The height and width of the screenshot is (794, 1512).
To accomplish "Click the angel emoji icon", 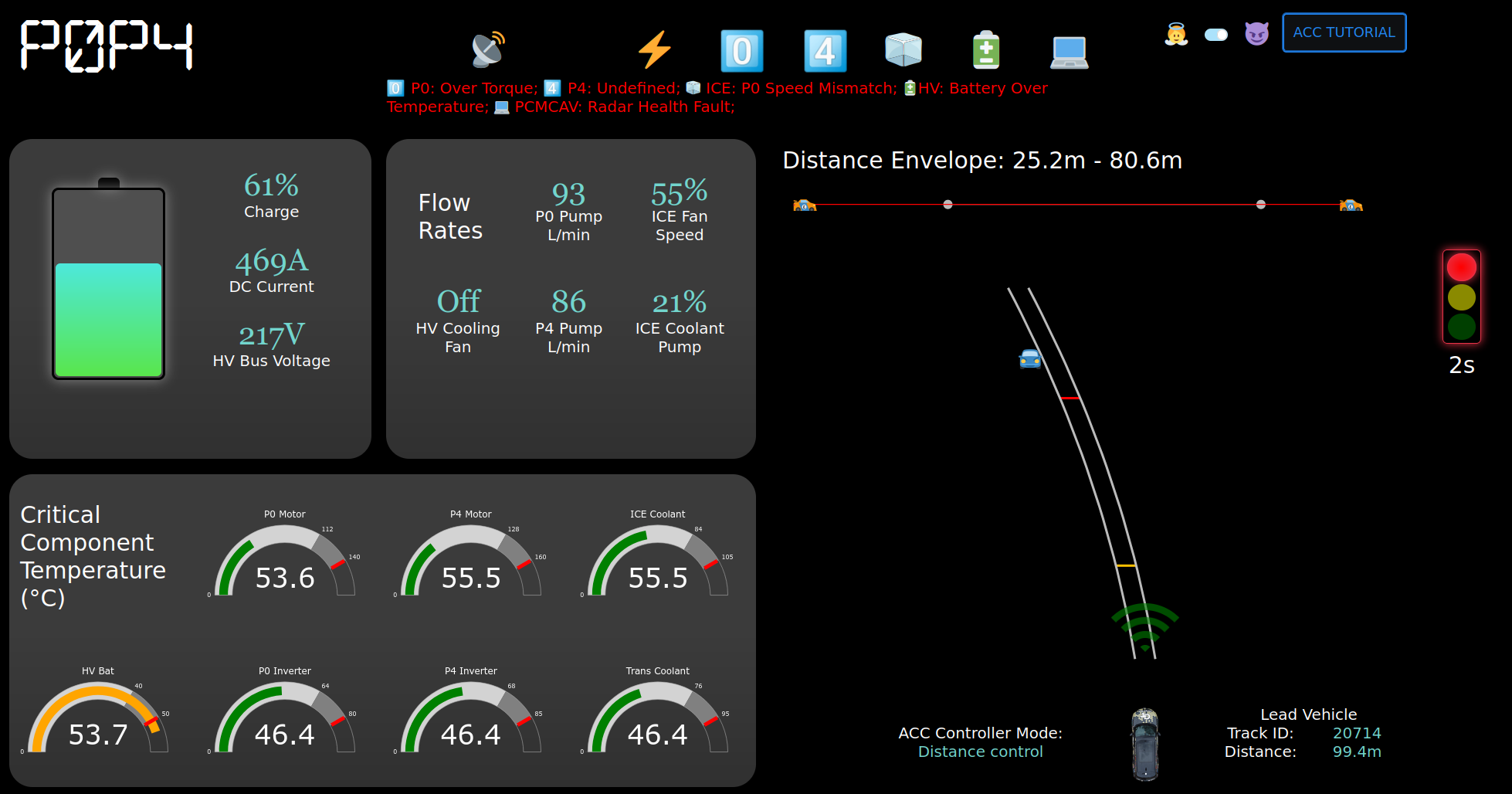I will (1175, 34).
